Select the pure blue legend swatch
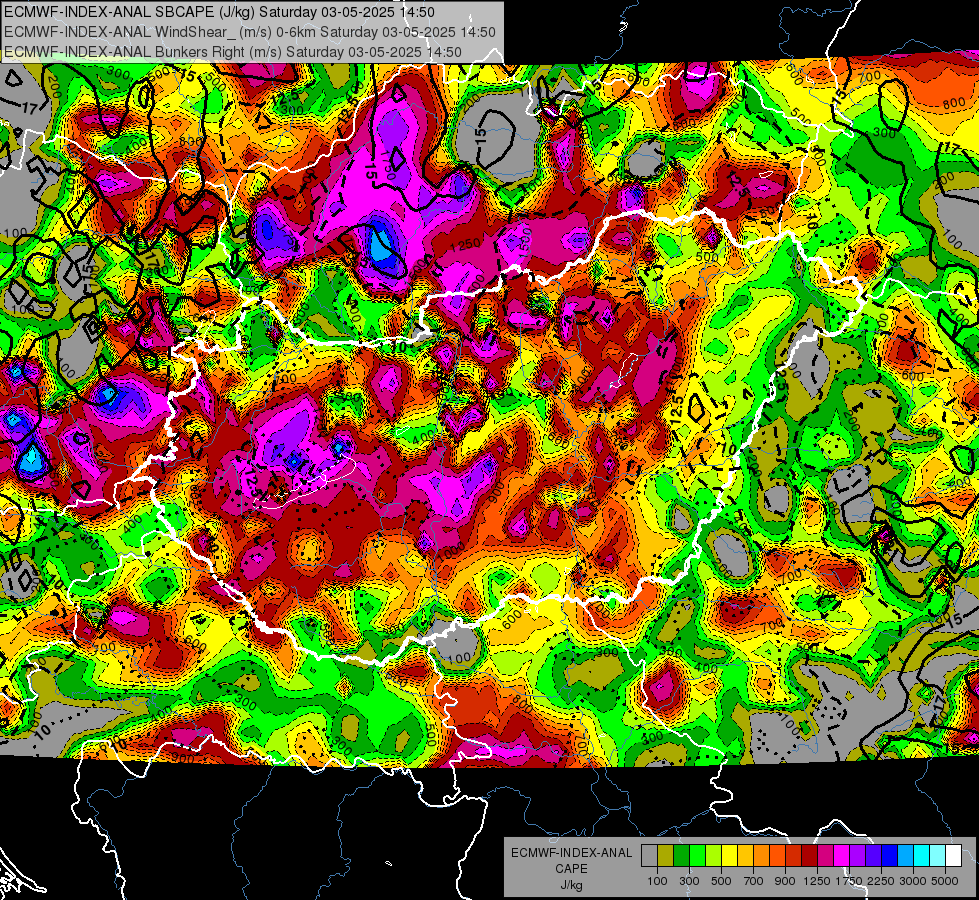 [890, 856]
